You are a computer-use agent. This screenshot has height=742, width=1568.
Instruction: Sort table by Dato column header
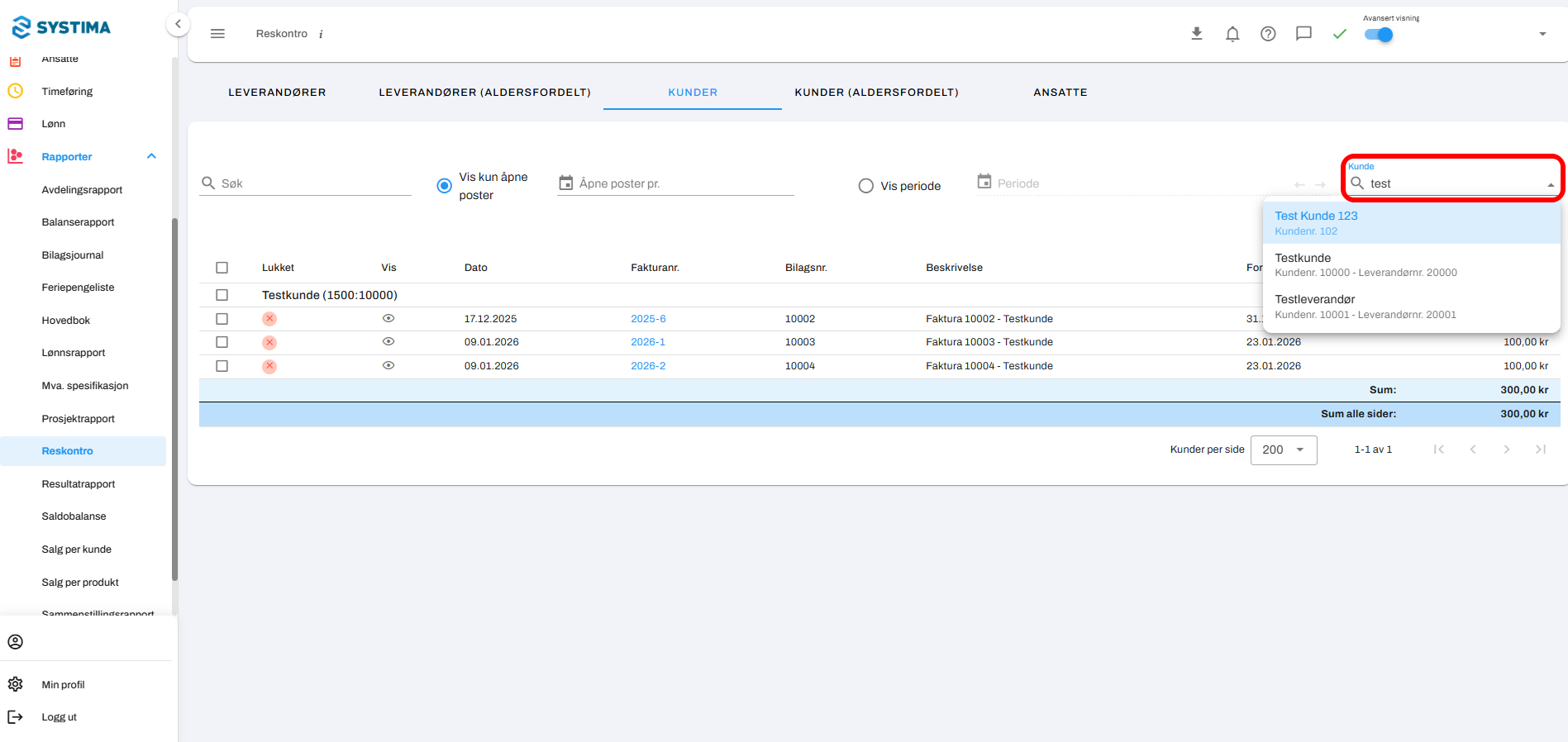click(475, 268)
